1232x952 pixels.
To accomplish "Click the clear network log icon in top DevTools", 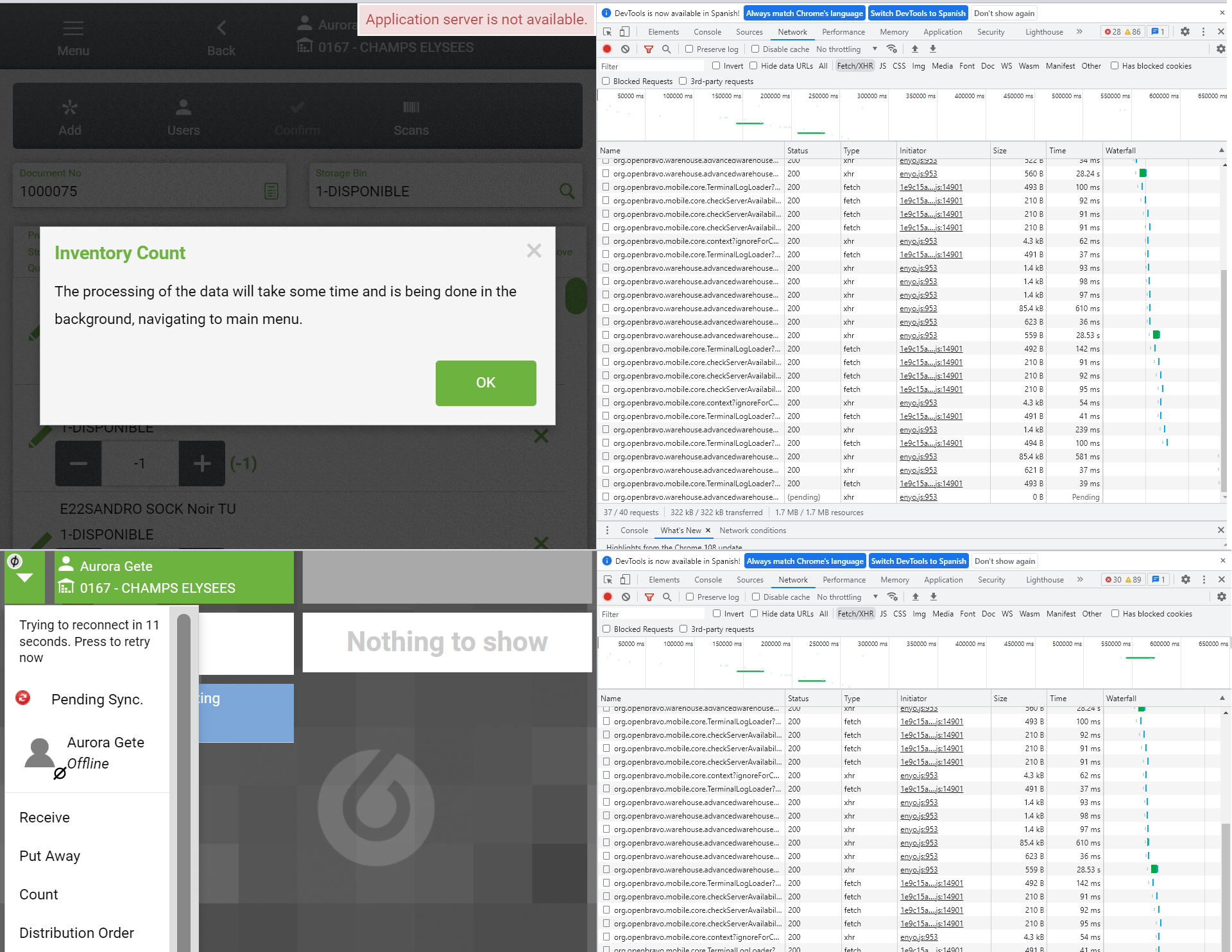I will (x=625, y=49).
